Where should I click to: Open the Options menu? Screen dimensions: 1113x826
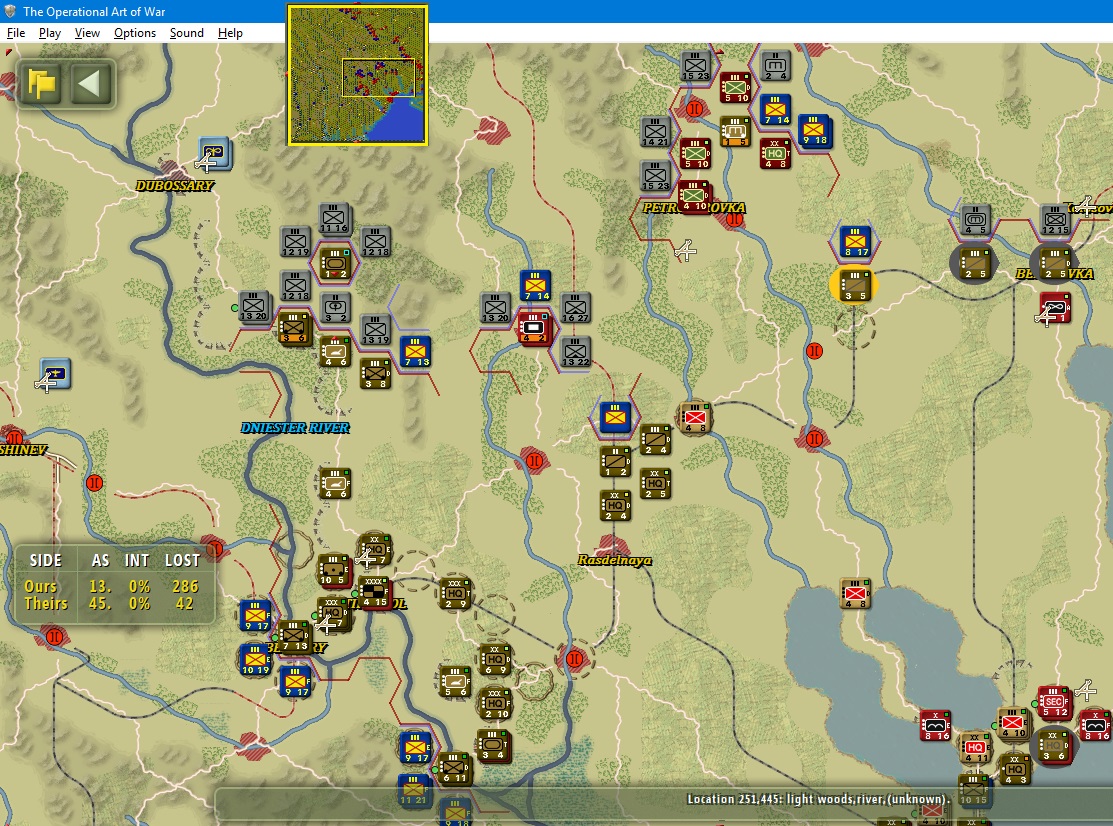point(135,33)
